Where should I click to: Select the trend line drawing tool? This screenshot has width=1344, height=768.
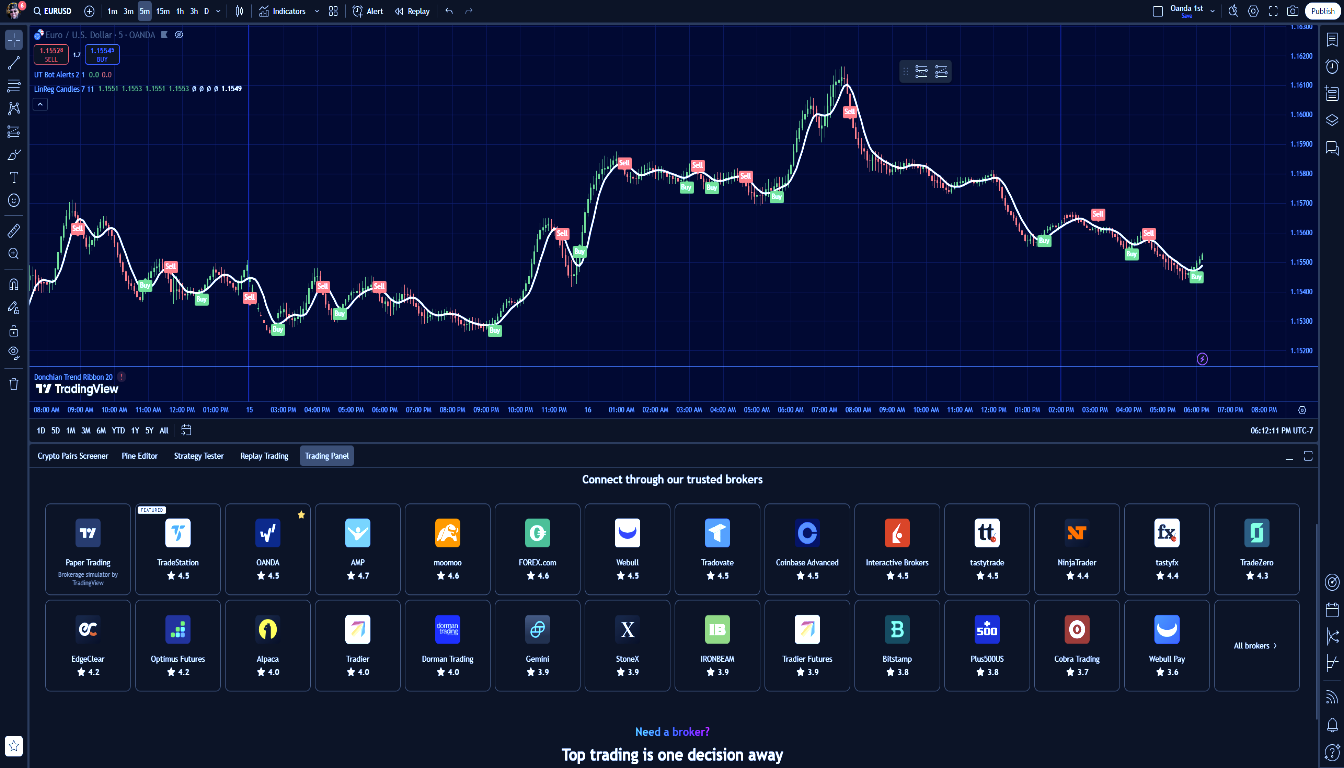coord(14,63)
